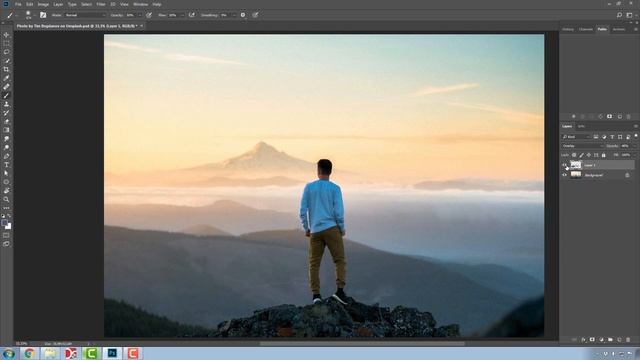Viewport: 640px width, 360px height.
Task: Select the Gradient tool
Action: 6,130
